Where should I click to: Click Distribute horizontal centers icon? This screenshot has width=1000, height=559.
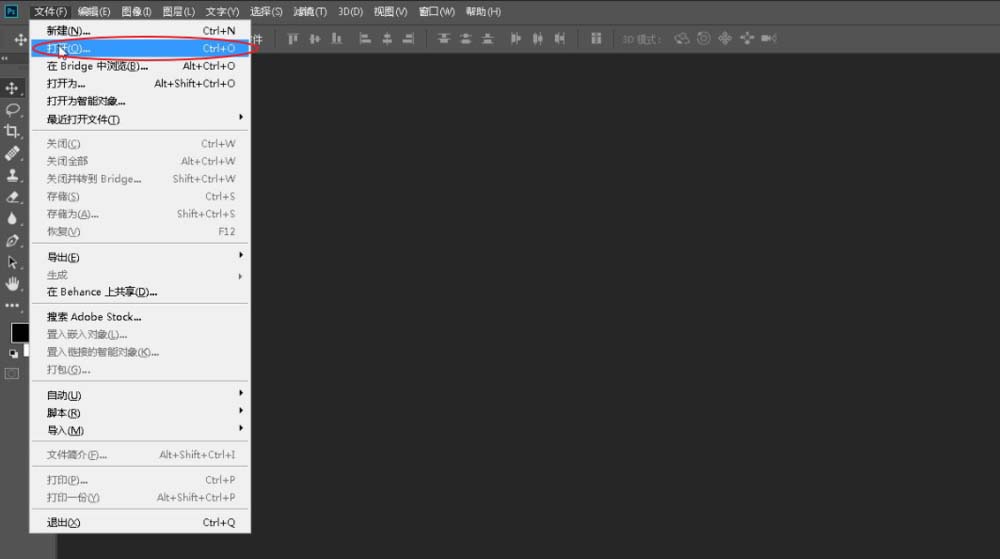[x=538, y=39]
